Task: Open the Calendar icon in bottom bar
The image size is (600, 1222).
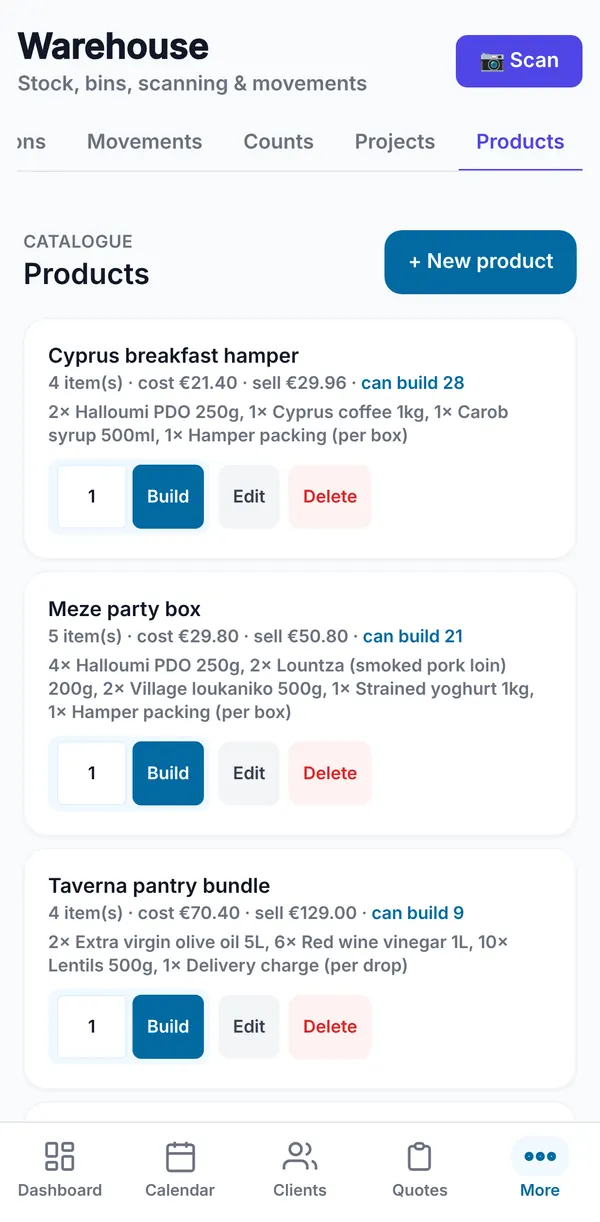Action: [x=180, y=1157]
